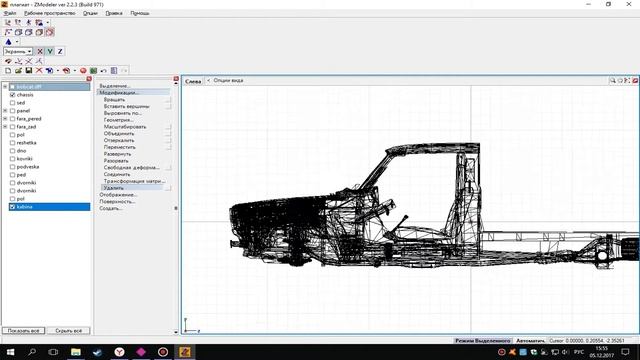Click the highlighted red selected-mode icon
The height and width of the screenshot is (360, 640).
pos(50,32)
